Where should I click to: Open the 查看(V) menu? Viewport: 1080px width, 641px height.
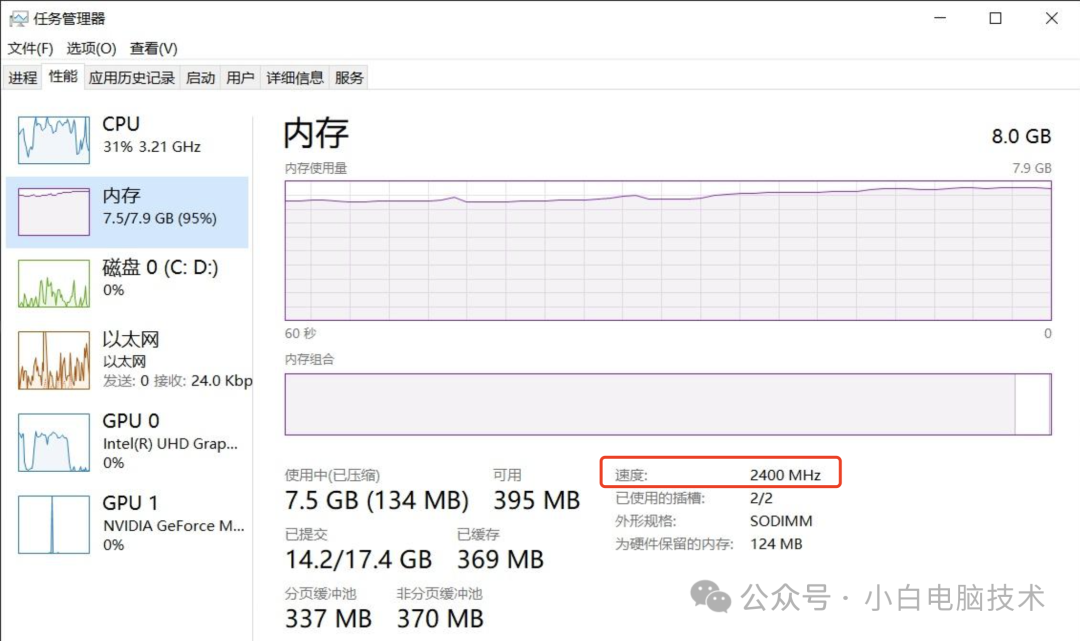coord(153,48)
